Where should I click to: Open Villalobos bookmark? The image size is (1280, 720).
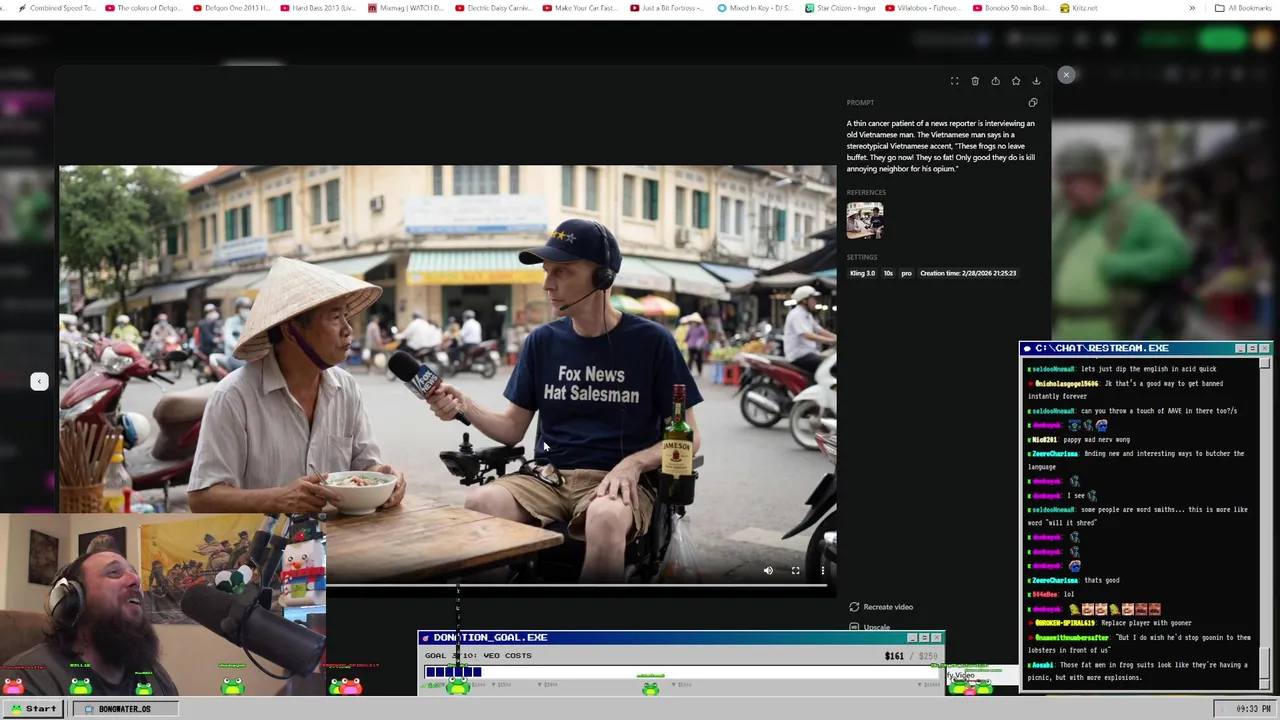924,8
